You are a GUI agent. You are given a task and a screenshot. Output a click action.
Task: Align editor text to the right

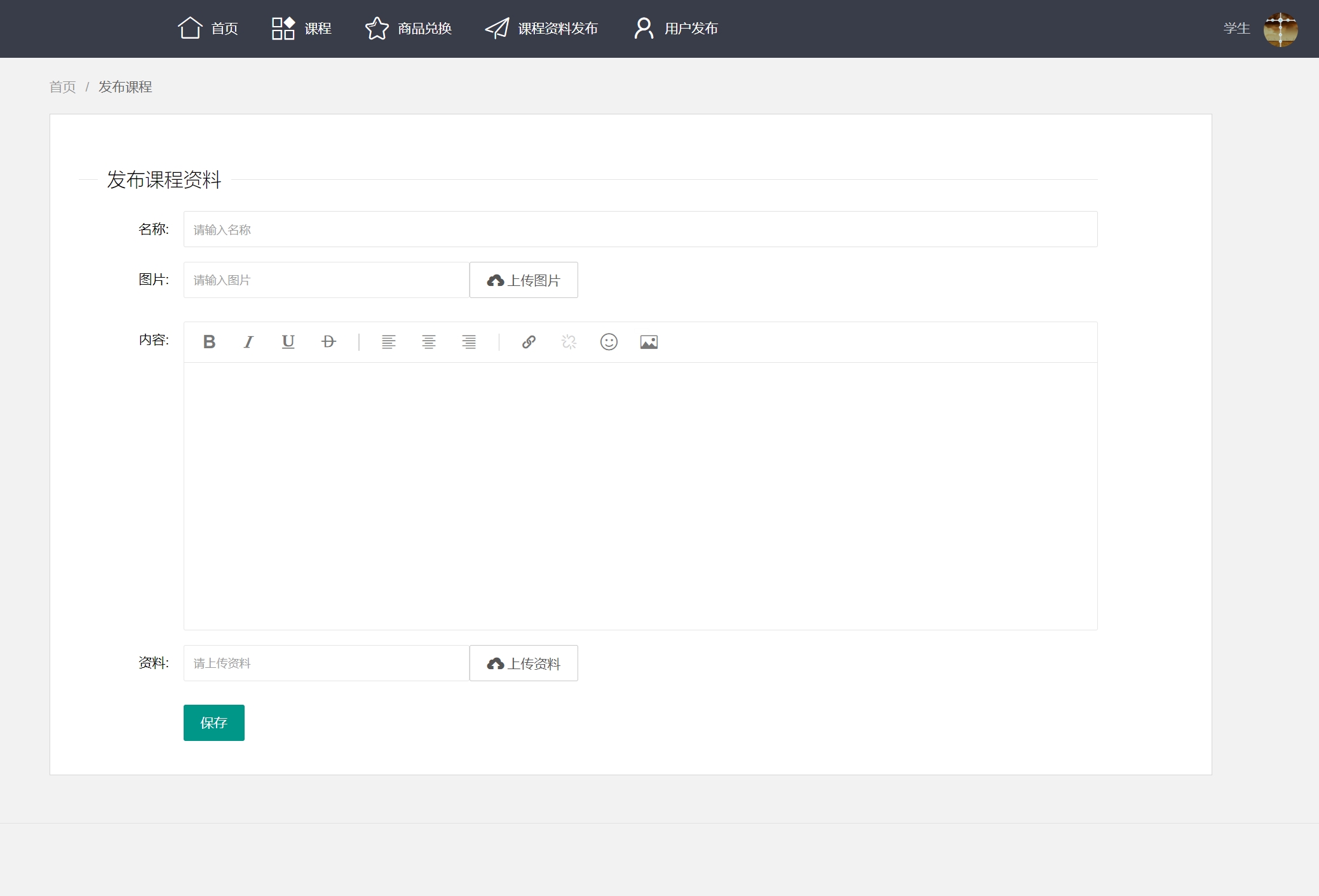tap(469, 342)
